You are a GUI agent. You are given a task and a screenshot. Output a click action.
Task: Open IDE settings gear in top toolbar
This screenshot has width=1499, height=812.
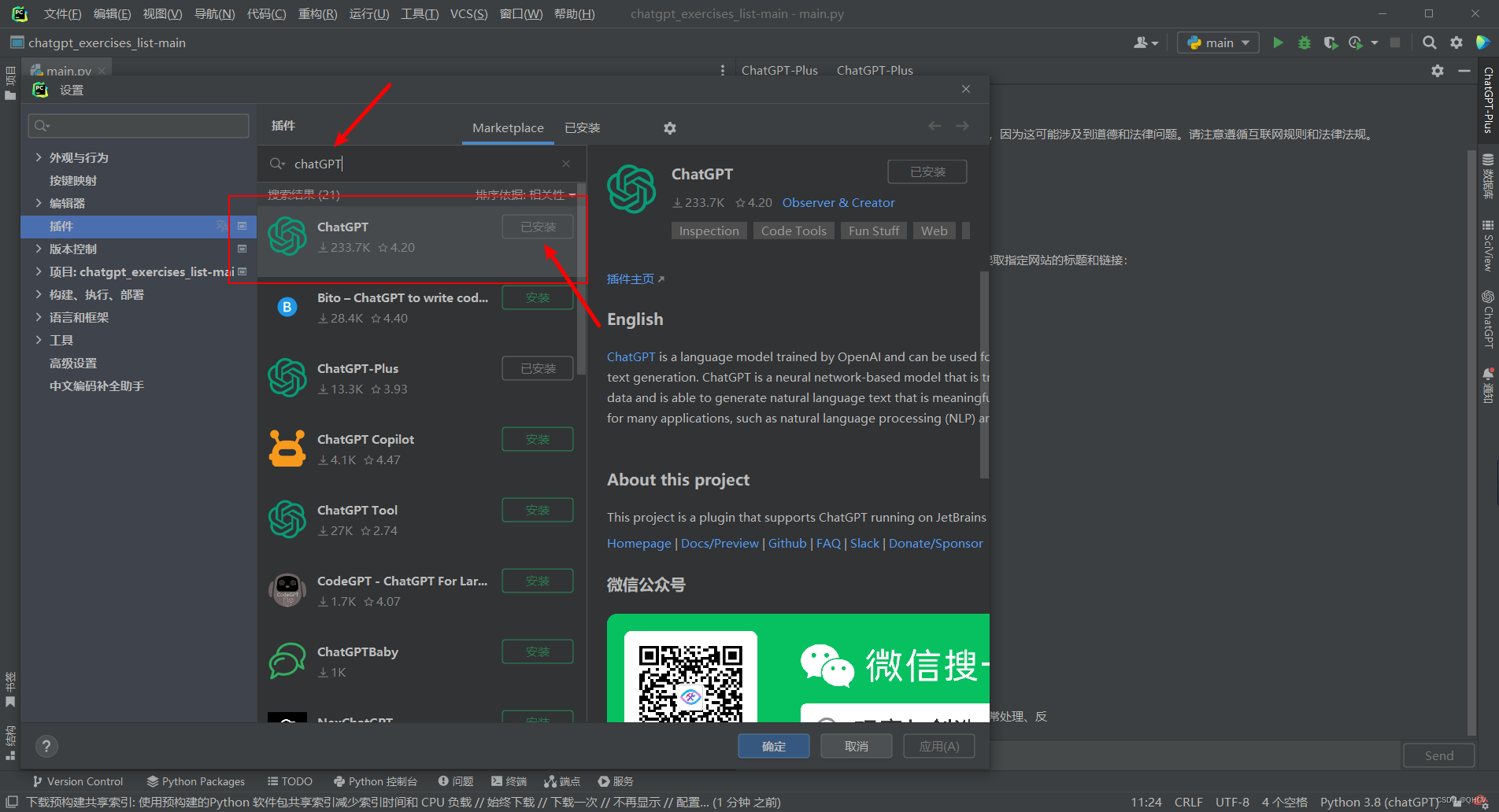(x=1456, y=42)
